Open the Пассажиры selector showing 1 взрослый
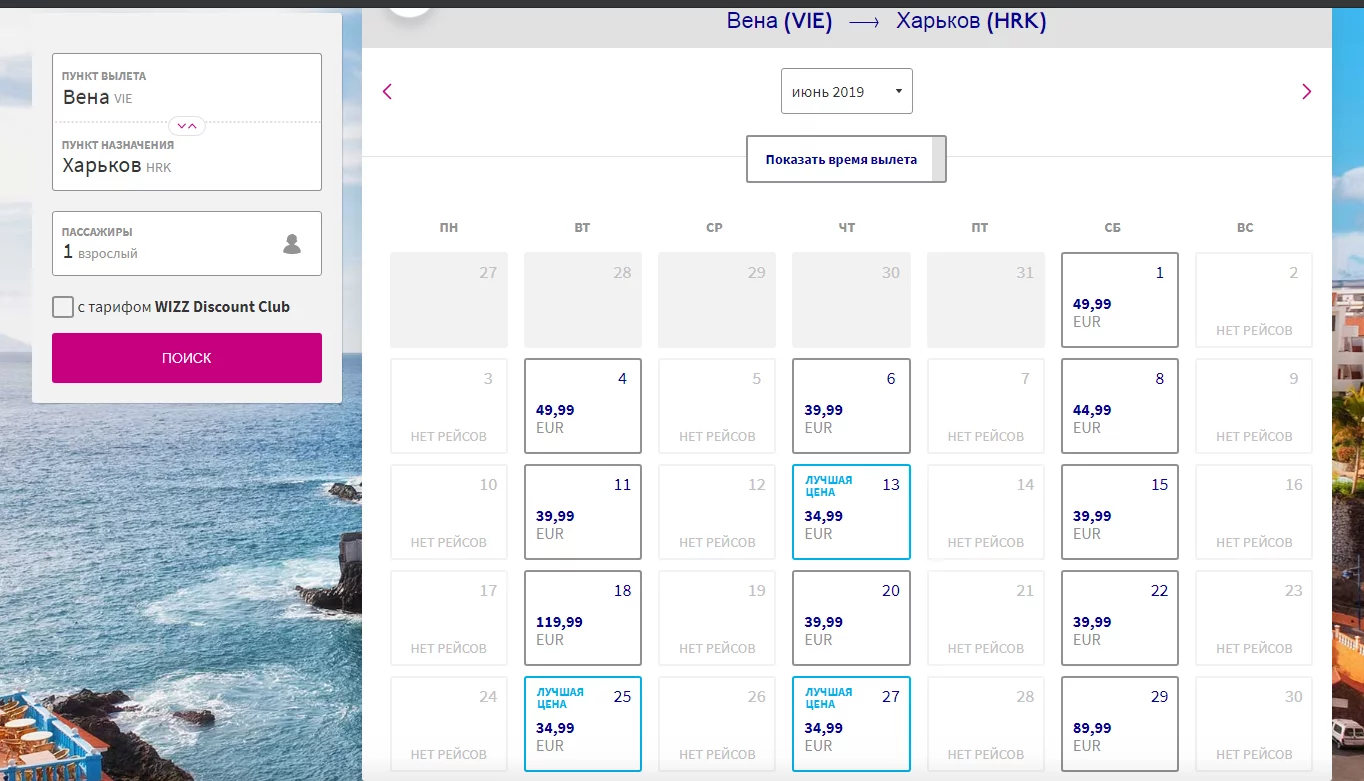 click(187, 243)
